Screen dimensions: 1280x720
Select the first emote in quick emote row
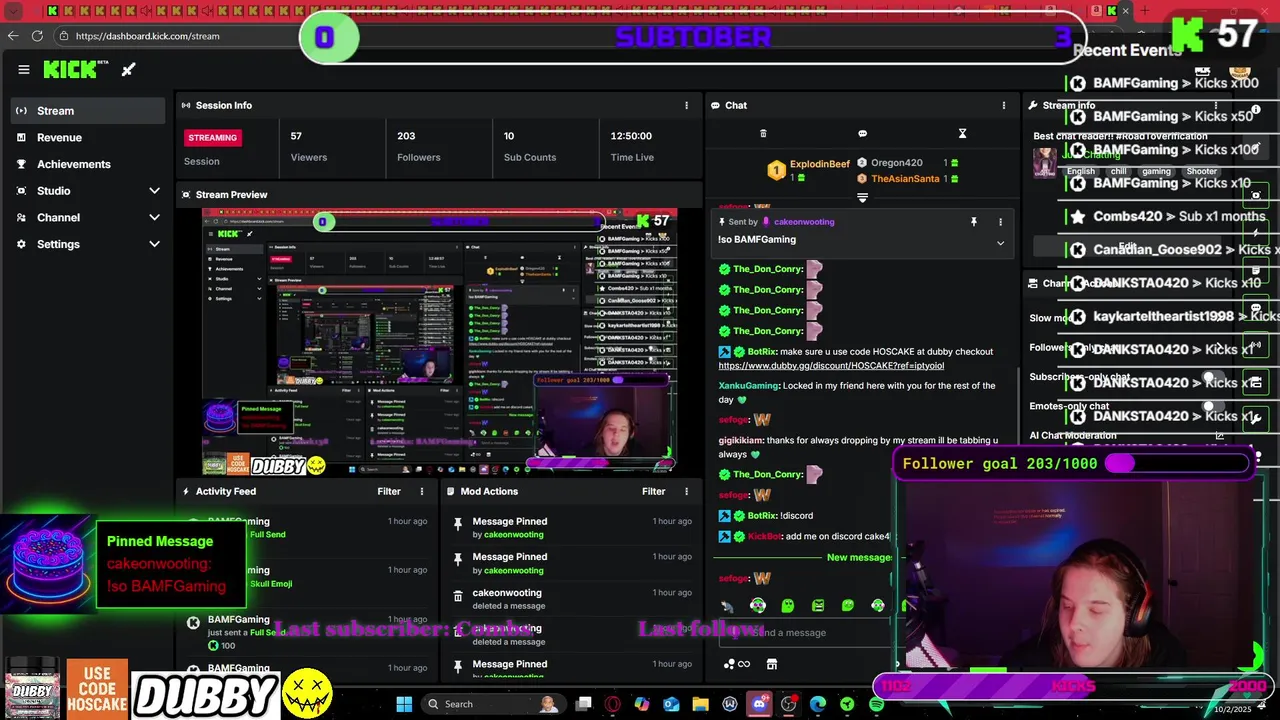[727, 605]
